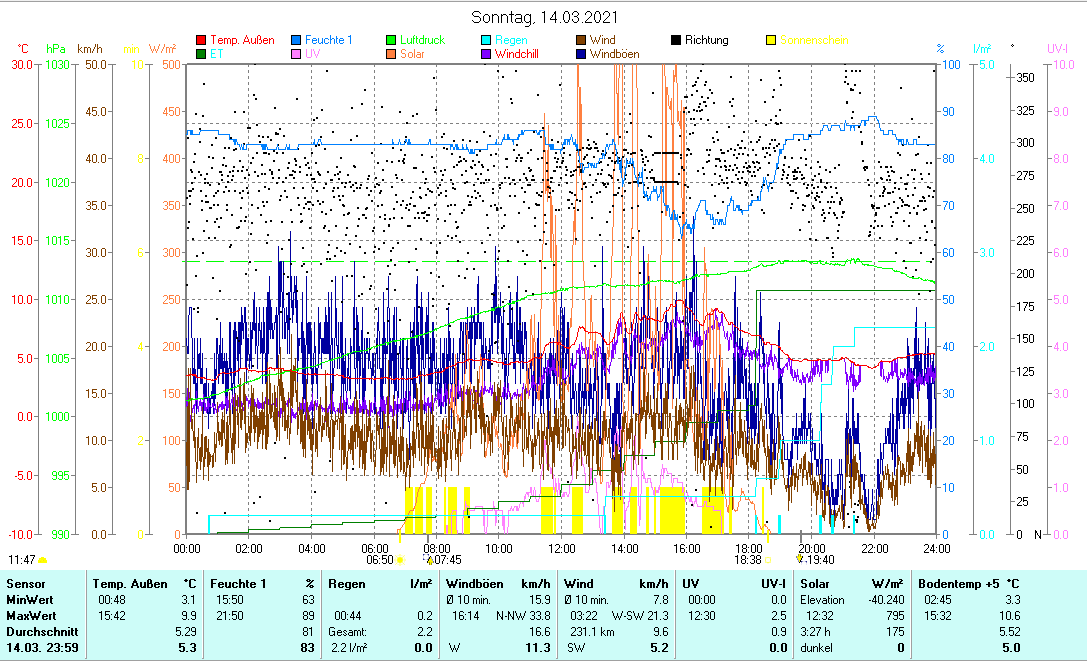Click the cyan Regen legend square
1087x662 pixels.
tap(487, 41)
